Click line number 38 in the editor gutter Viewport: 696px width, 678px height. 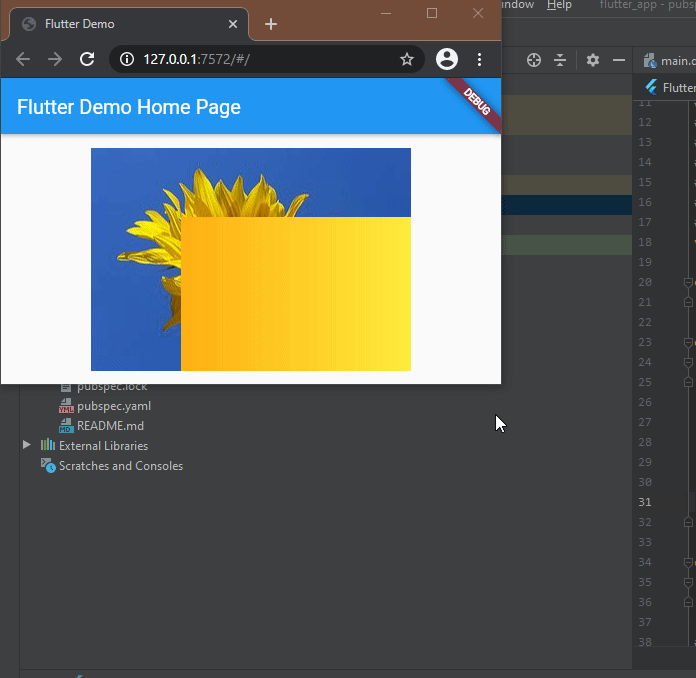point(645,642)
